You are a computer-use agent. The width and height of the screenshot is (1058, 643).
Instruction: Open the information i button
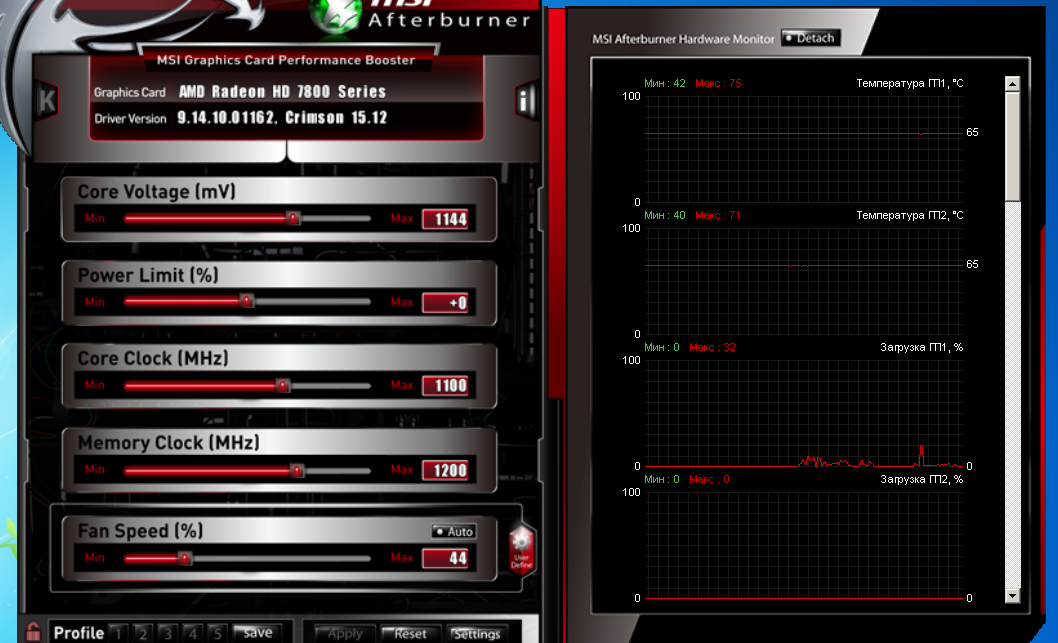(x=525, y=101)
